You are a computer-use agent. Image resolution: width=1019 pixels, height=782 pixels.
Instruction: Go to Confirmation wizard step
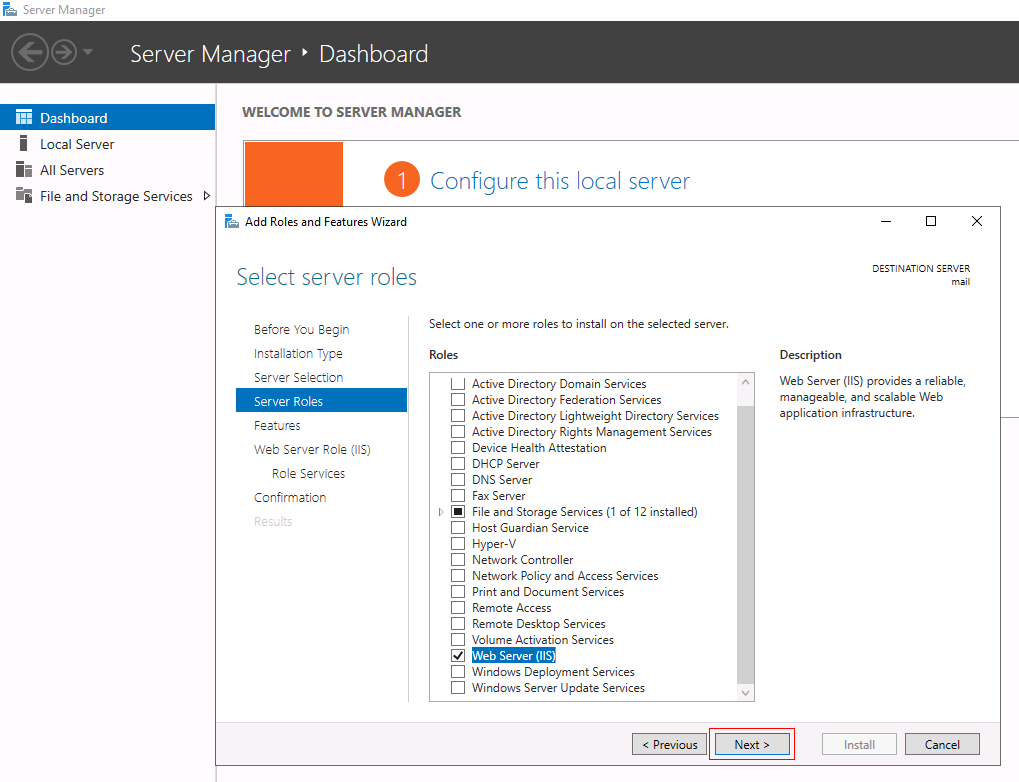tap(290, 497)
